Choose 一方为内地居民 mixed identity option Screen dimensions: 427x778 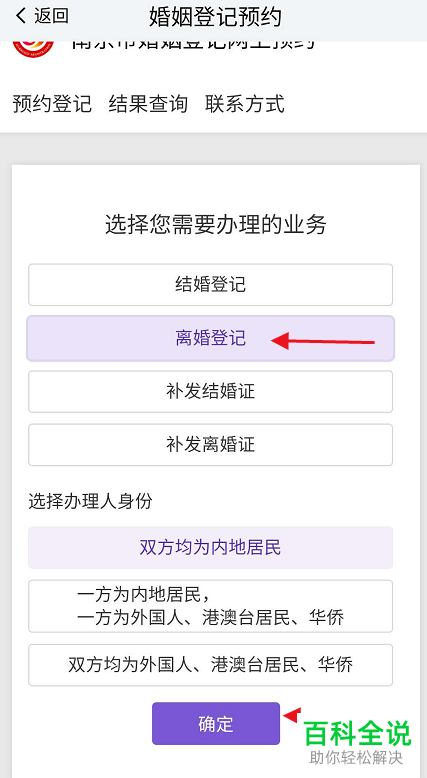(x=210, y=606)
